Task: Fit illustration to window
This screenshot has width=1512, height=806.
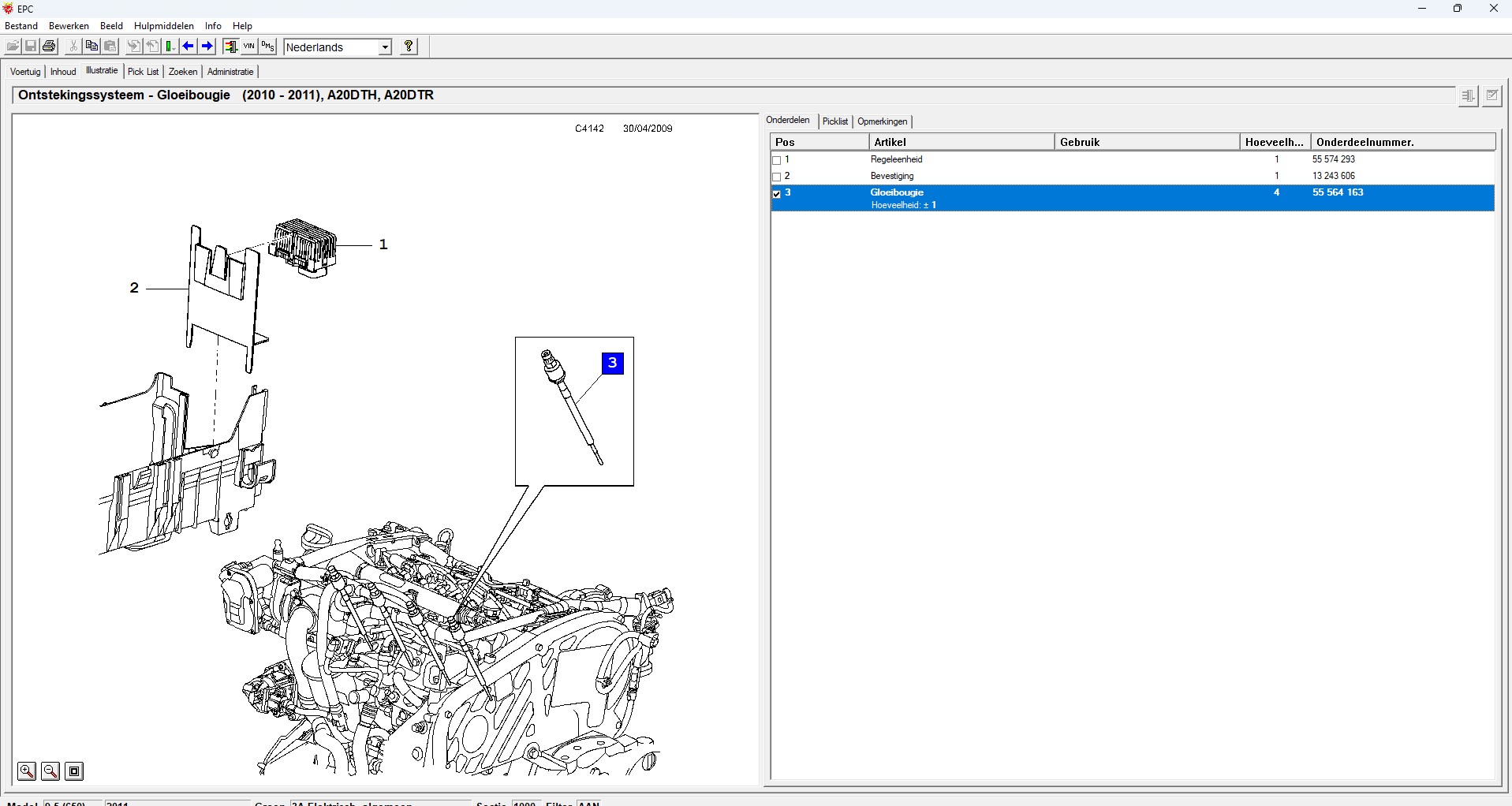Action: coord(74,771)
